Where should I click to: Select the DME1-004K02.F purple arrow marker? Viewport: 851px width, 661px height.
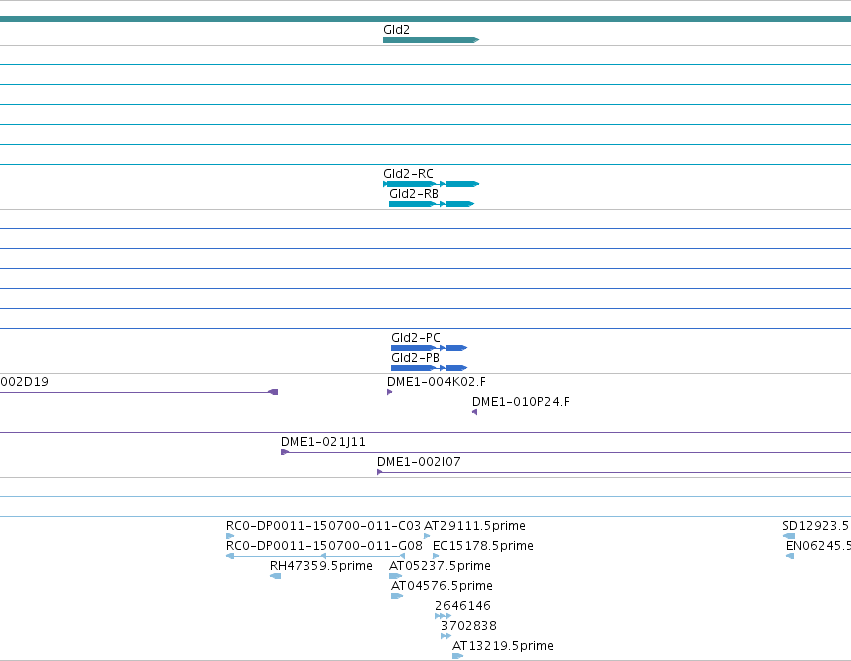click(389, 392)
